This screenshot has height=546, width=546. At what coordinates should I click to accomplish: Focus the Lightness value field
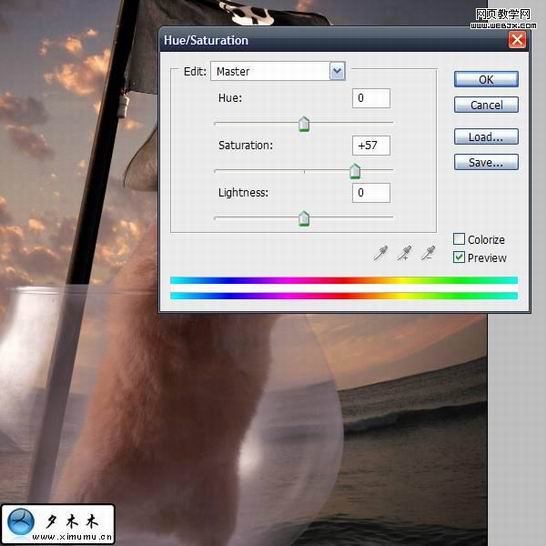tap(371, 193)
